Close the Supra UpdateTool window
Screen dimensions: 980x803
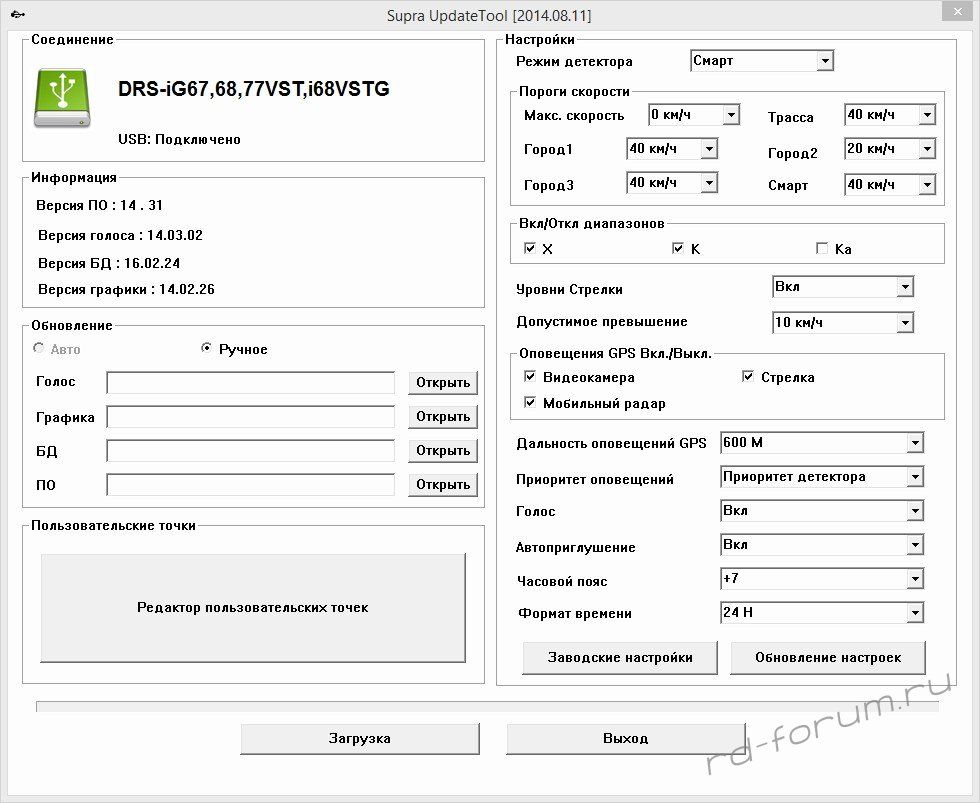958,12
